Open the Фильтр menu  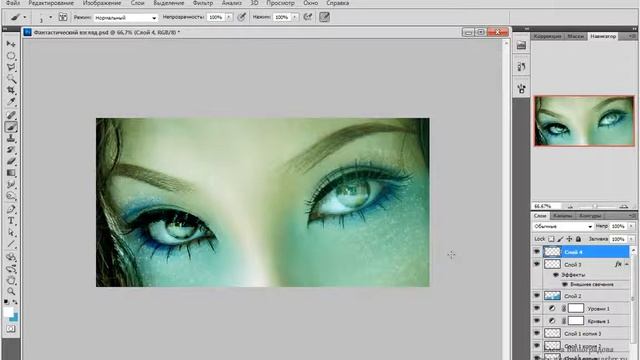(x=203, y=3)
